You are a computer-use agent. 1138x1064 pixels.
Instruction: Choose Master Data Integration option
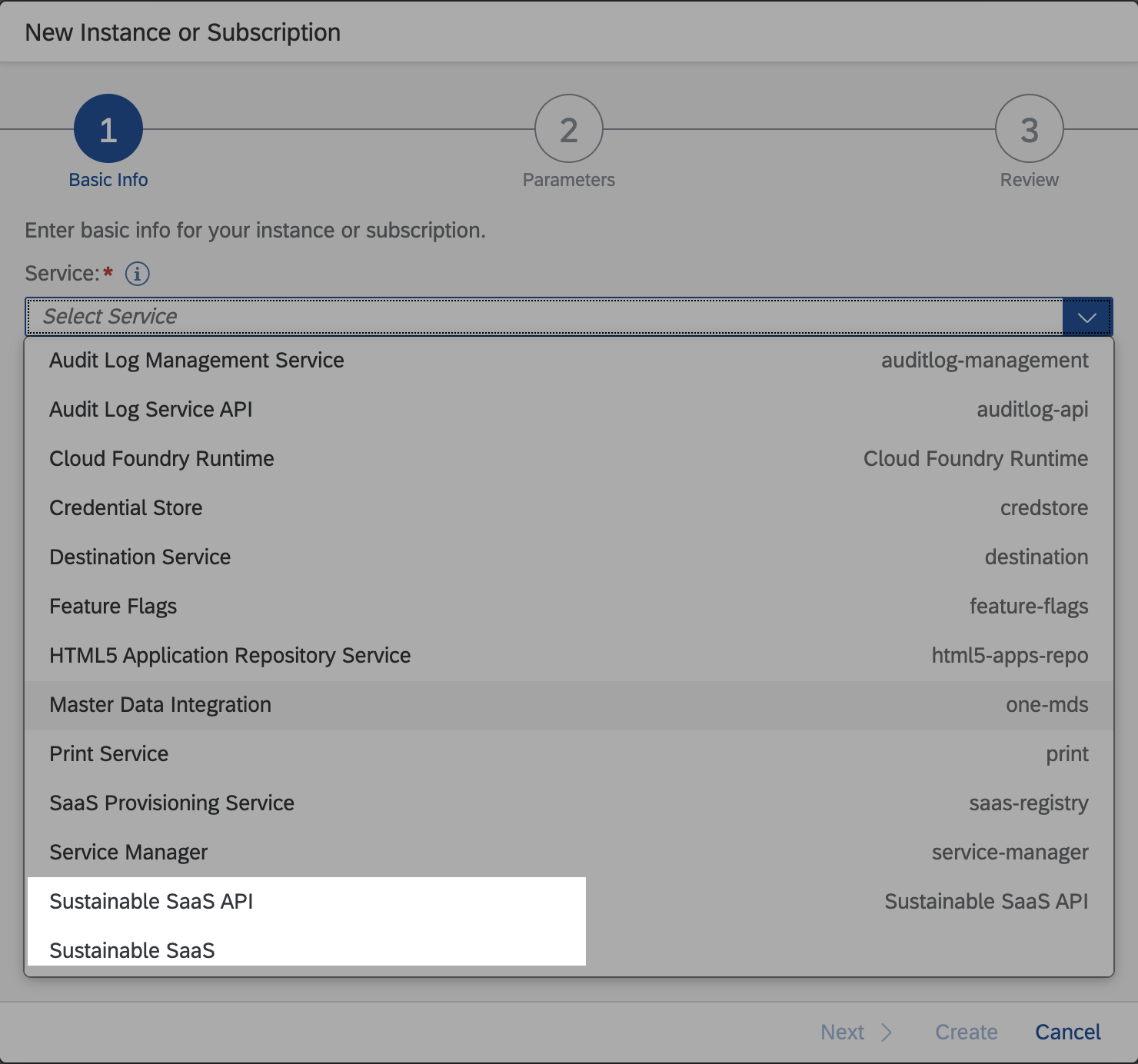[x=569, y=705]
